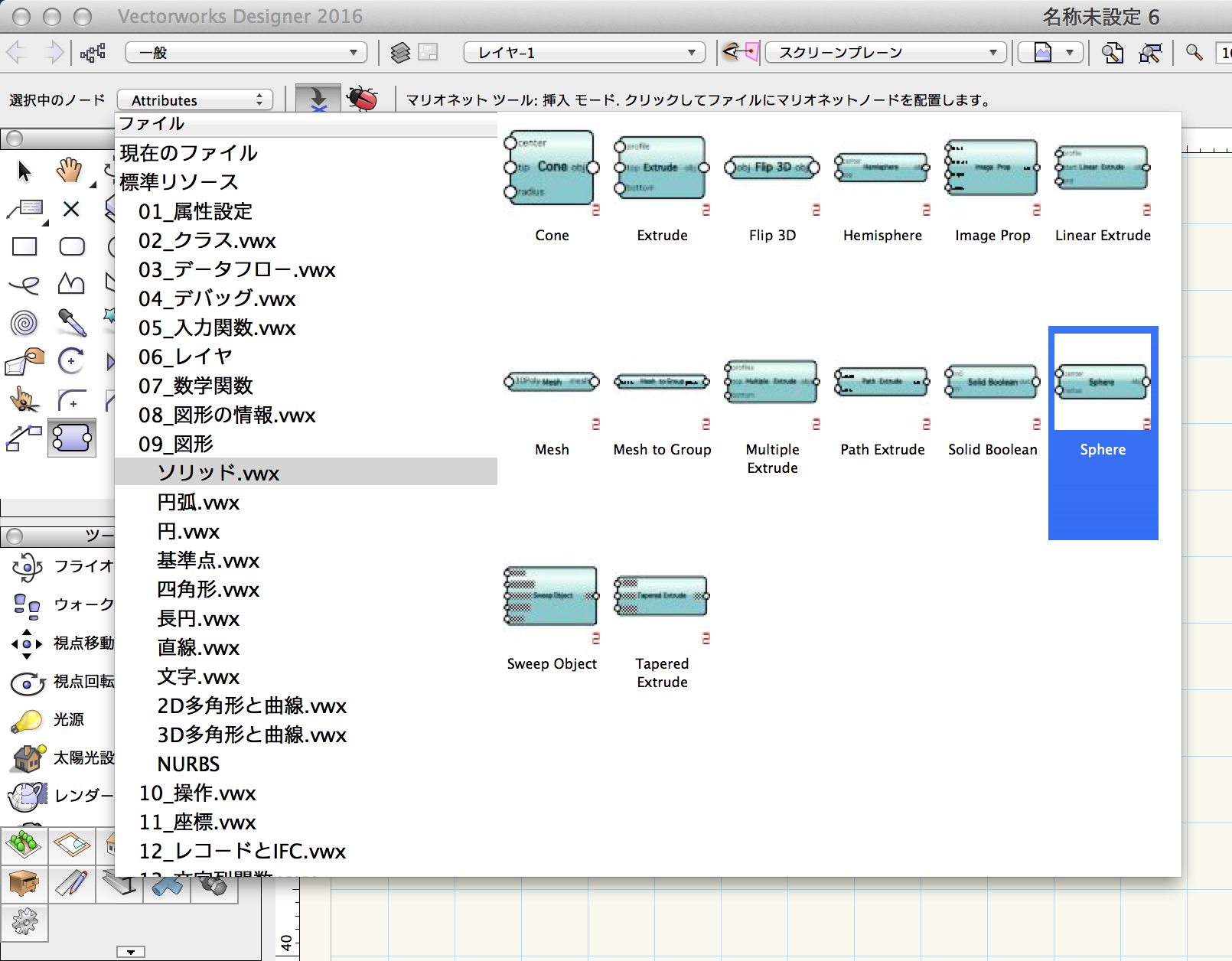Select the Polygon tool
Viewport: 1232px width, 961px height.
coord(71,284)
